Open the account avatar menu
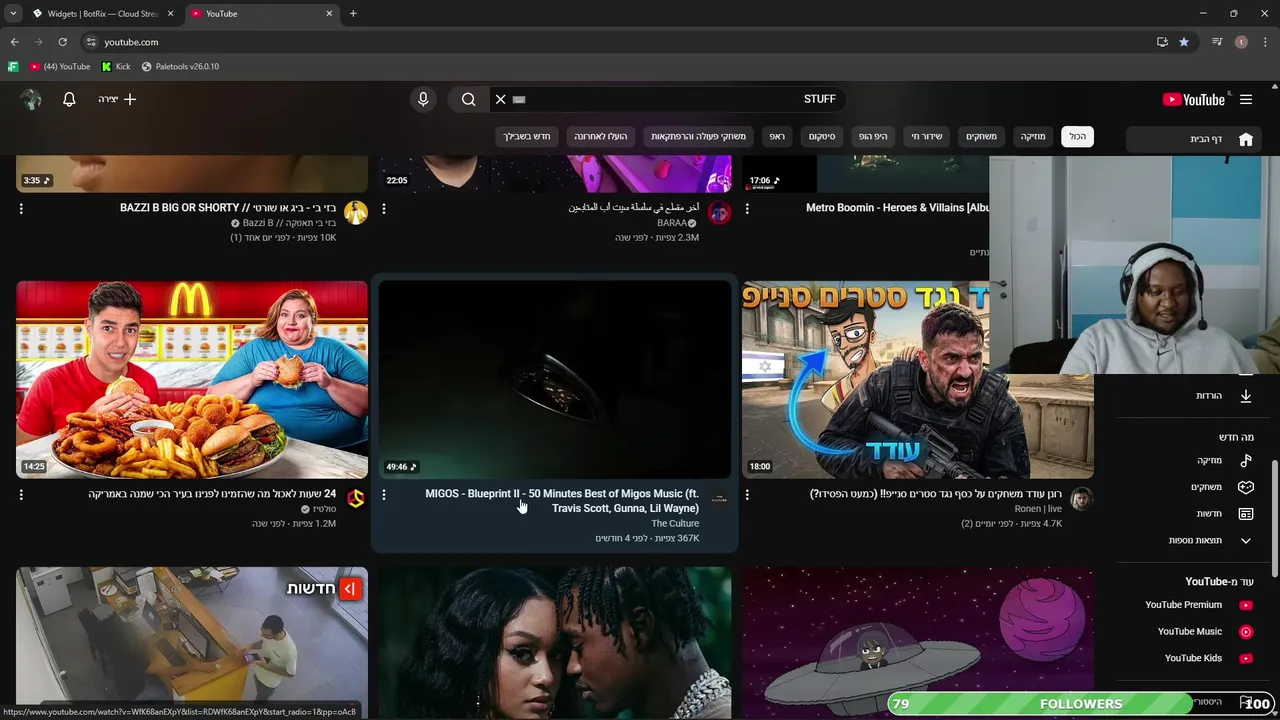The width and height of the screenshot is (1280, 720). (31, 99)
